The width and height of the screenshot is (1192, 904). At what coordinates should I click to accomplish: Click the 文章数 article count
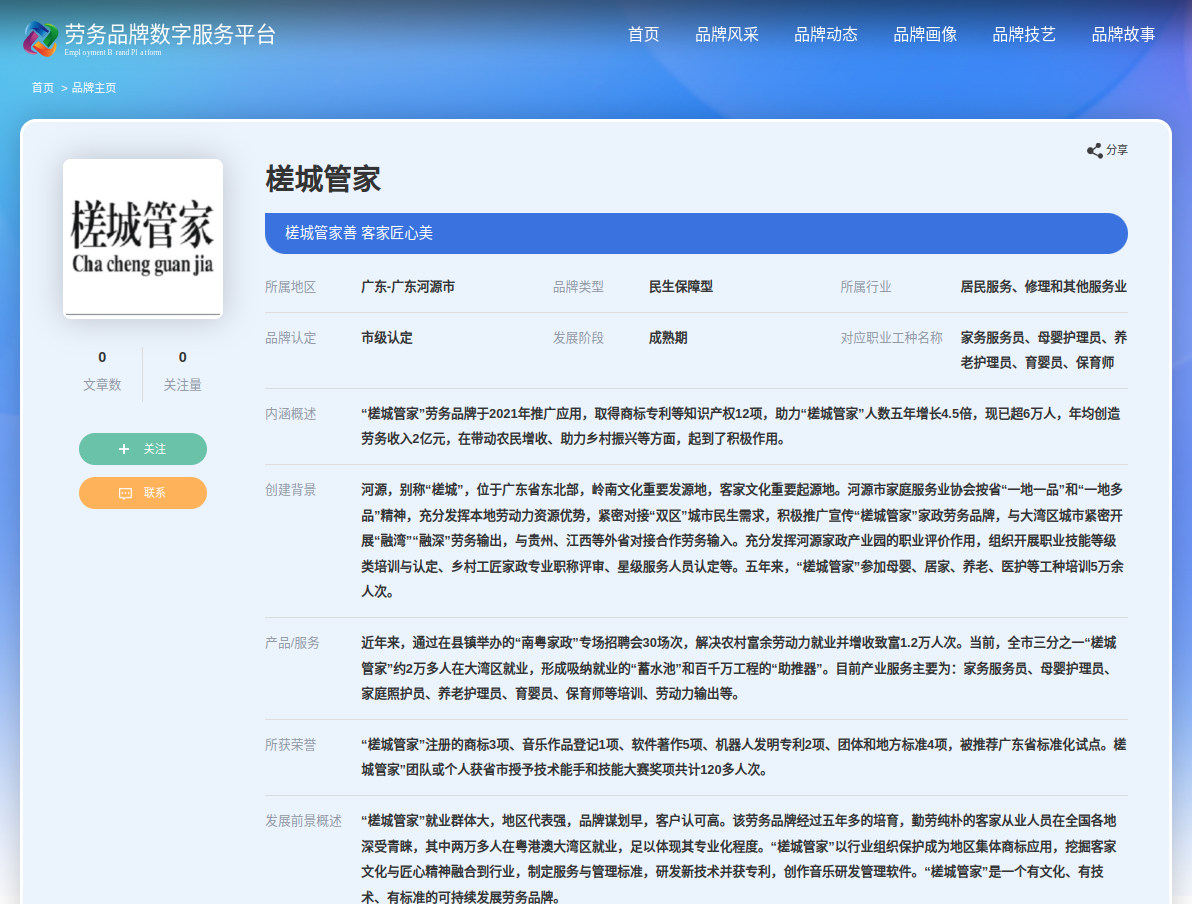click(x=102, y=384)
